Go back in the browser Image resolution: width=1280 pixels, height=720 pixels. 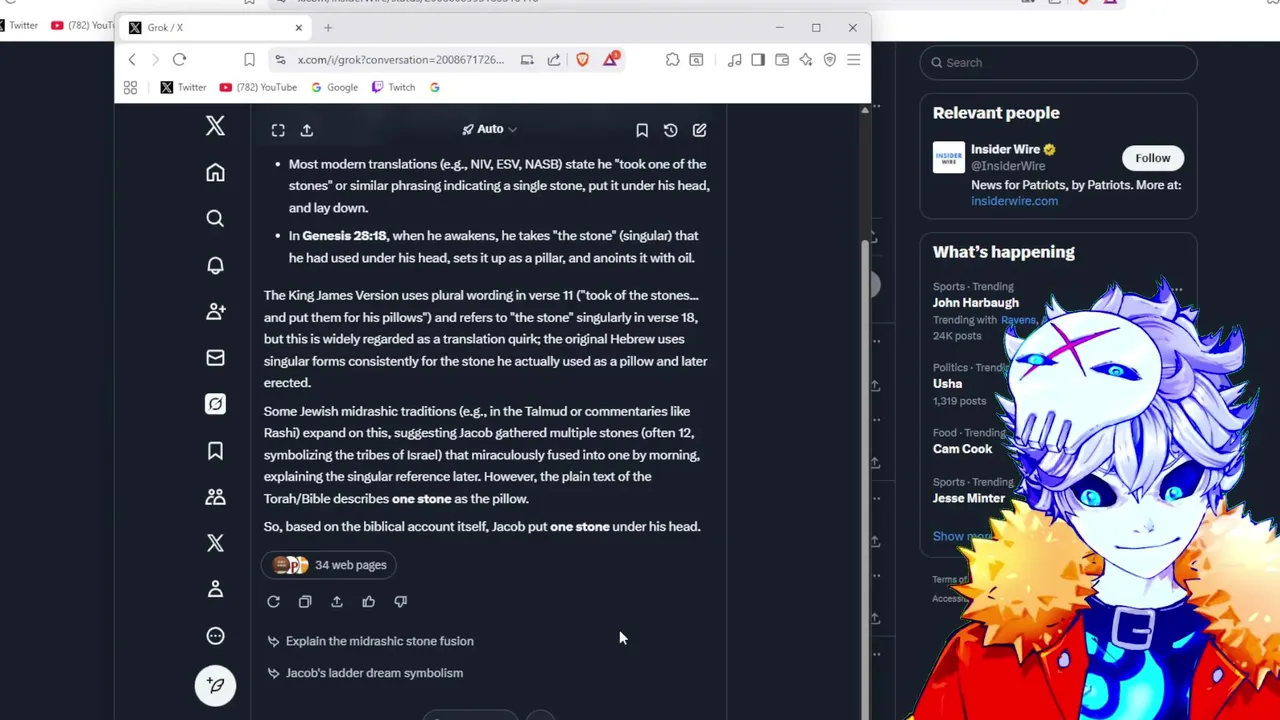[x=132, y=60]
